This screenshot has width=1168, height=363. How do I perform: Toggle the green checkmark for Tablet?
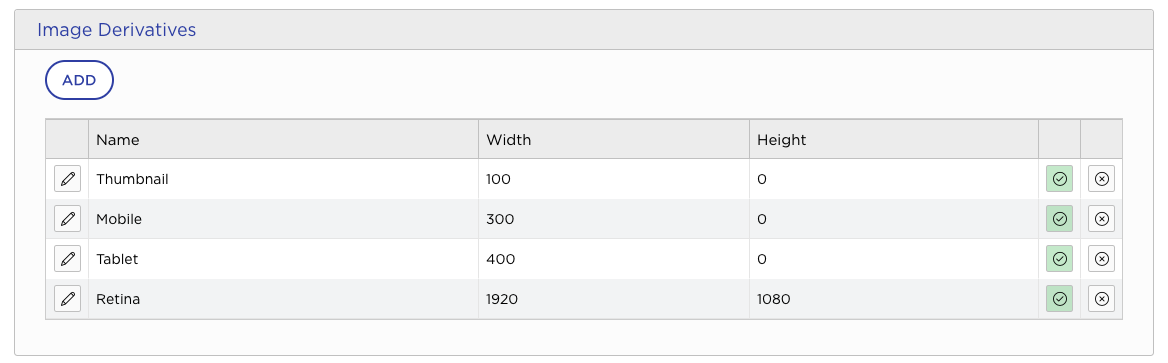click(1059, 259)
